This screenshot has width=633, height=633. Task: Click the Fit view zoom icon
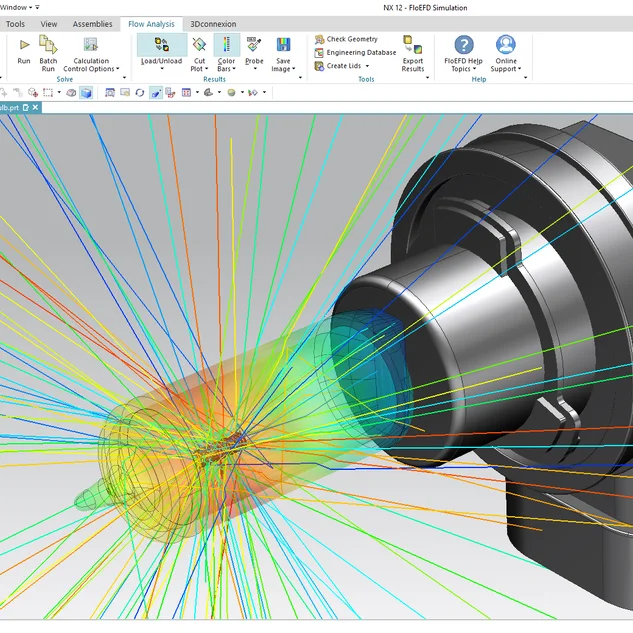110,93
